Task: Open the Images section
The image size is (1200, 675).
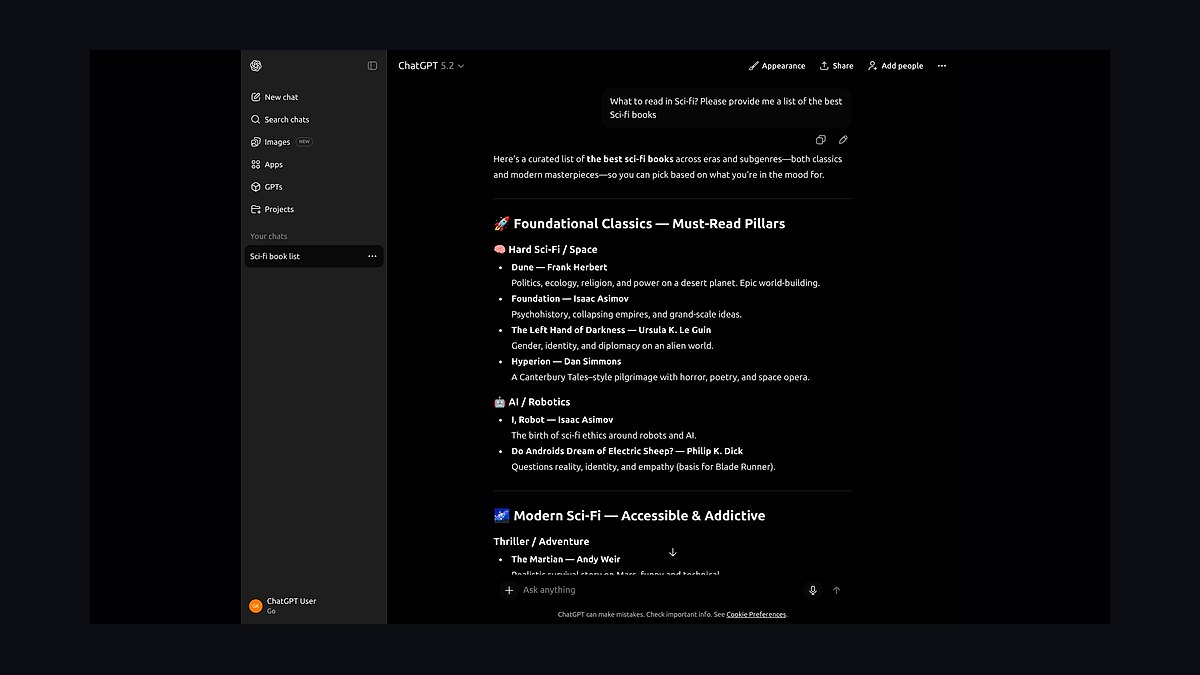Action: click(x=314, y=142)
